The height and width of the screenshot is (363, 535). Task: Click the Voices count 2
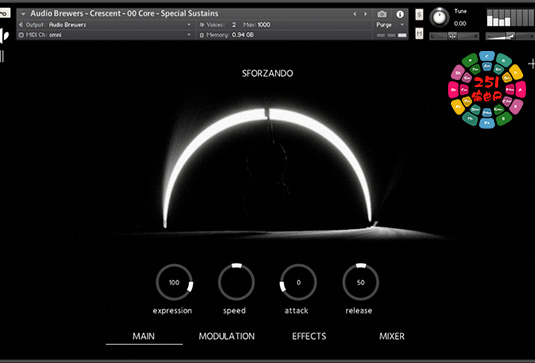click(x=234, y=25)
